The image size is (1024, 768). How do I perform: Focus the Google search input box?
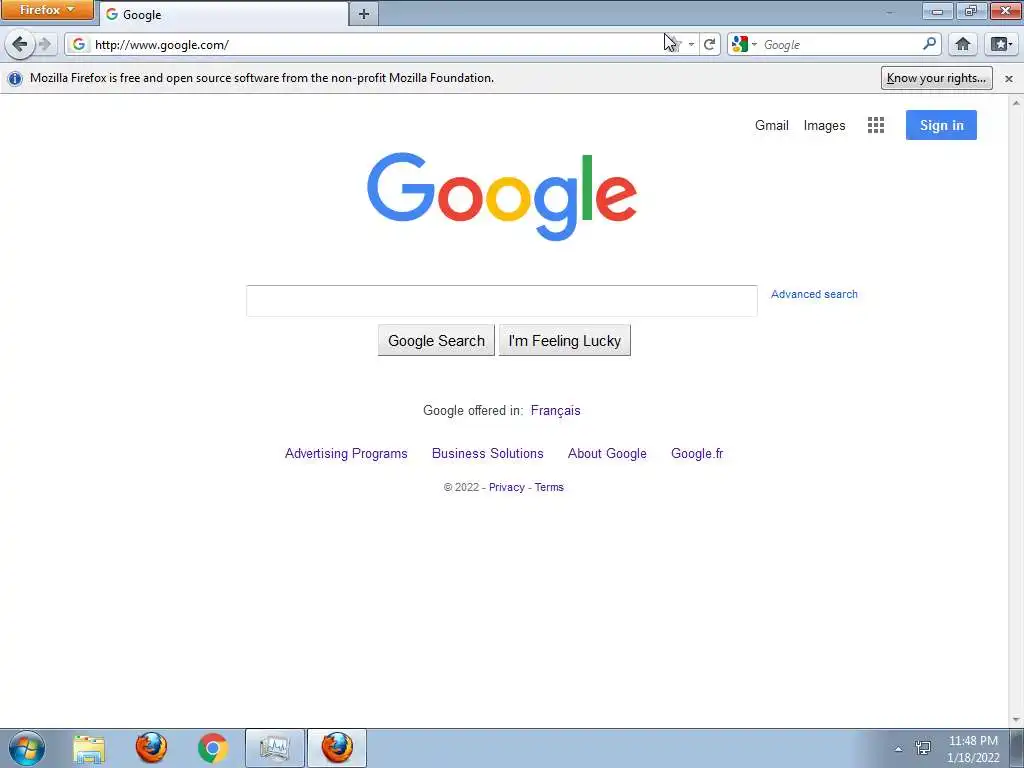pos(502,301)
